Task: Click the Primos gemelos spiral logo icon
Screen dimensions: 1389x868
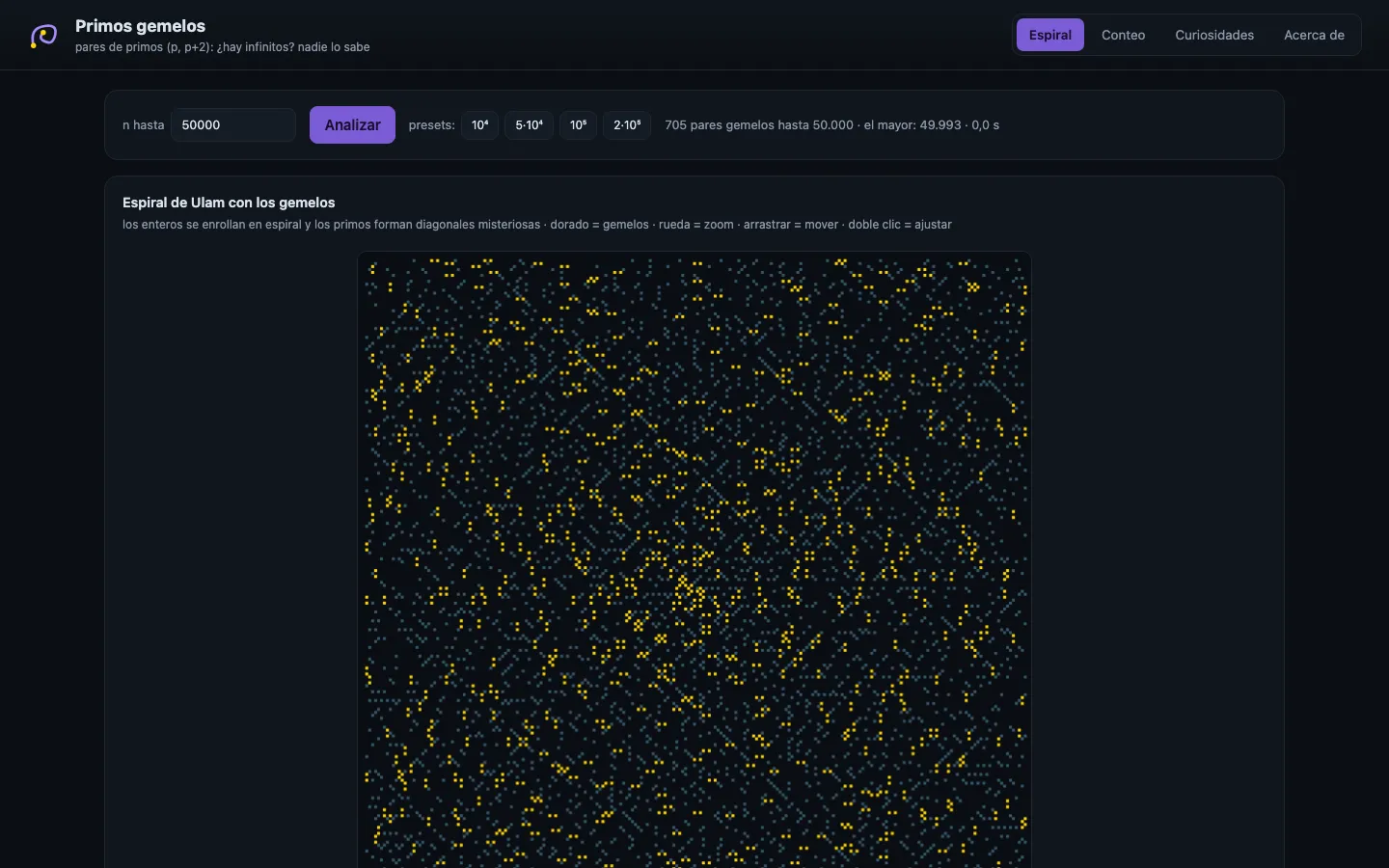Action: (43, 36)
